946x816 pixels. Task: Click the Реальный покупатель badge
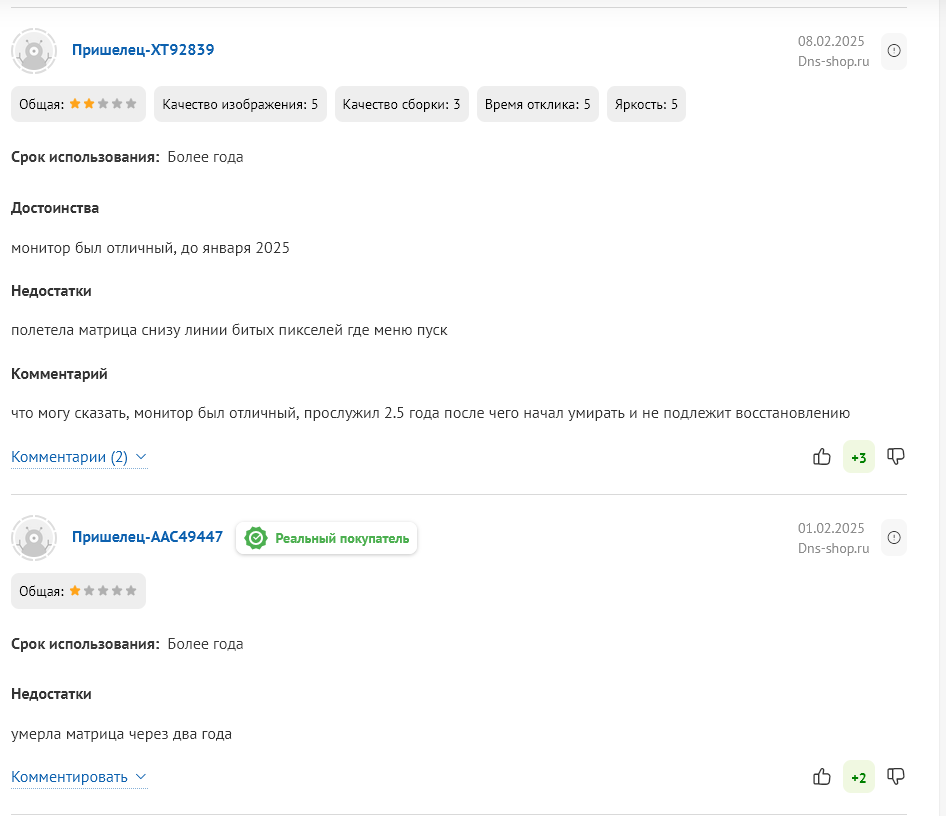(327, 538)
